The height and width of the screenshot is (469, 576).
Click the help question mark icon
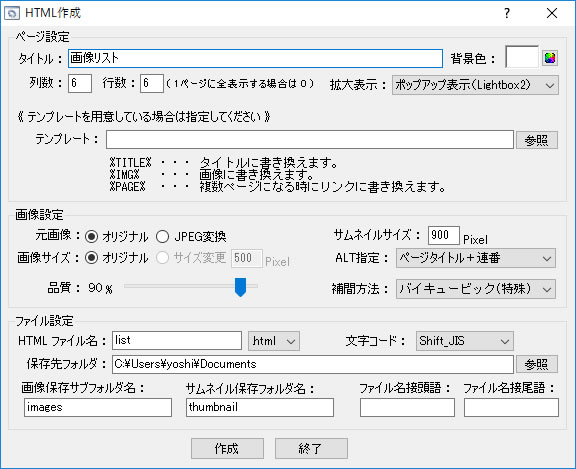(x=507, y=13)
